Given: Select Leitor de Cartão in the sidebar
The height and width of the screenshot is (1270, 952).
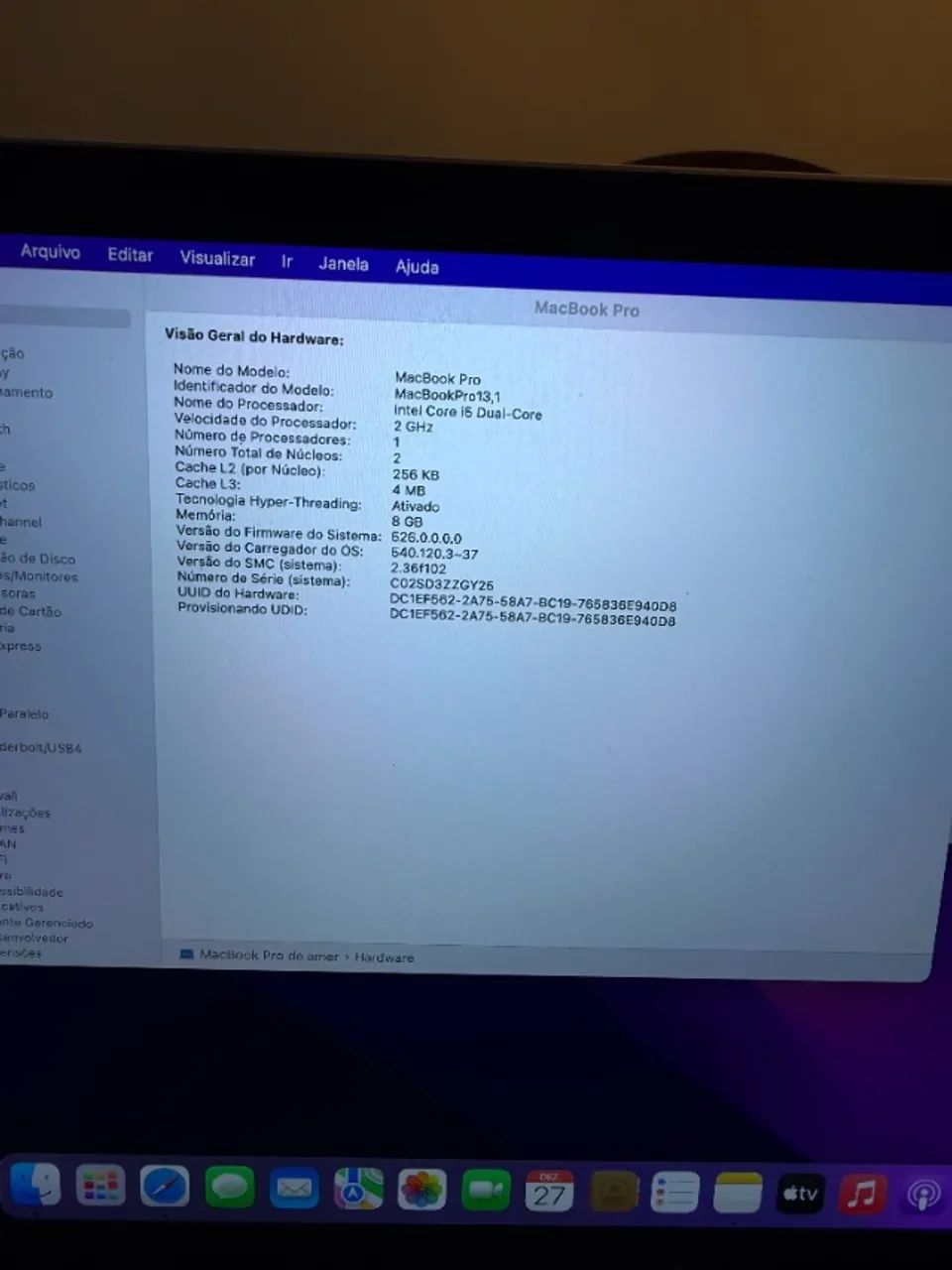Looking at the screenshot, I should click(31, 611).
